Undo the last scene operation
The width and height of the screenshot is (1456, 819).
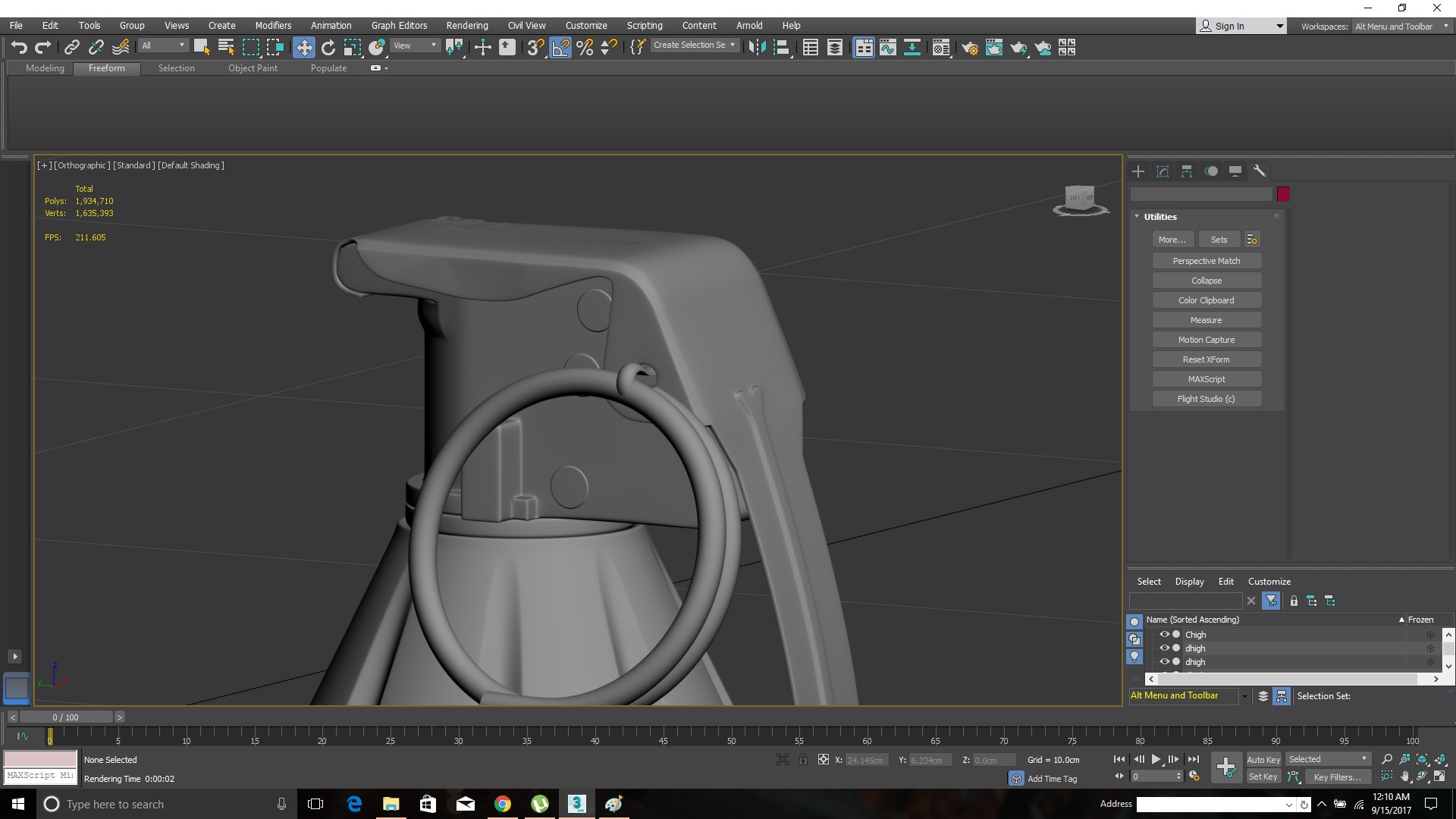click(x=19, y=48)
